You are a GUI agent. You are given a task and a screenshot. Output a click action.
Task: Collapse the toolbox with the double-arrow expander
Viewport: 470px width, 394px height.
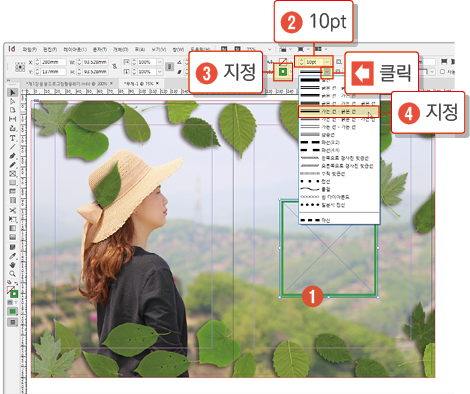(x=8, y=80)
